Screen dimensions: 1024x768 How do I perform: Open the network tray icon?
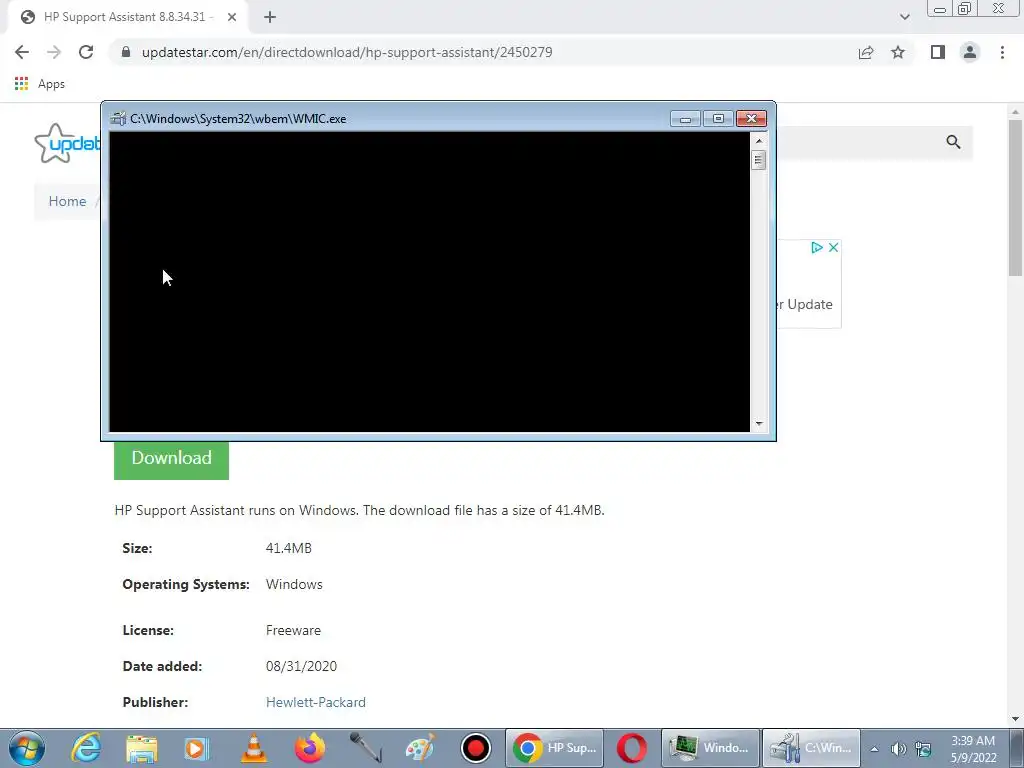pyautogui.click(x=923, y=749)
